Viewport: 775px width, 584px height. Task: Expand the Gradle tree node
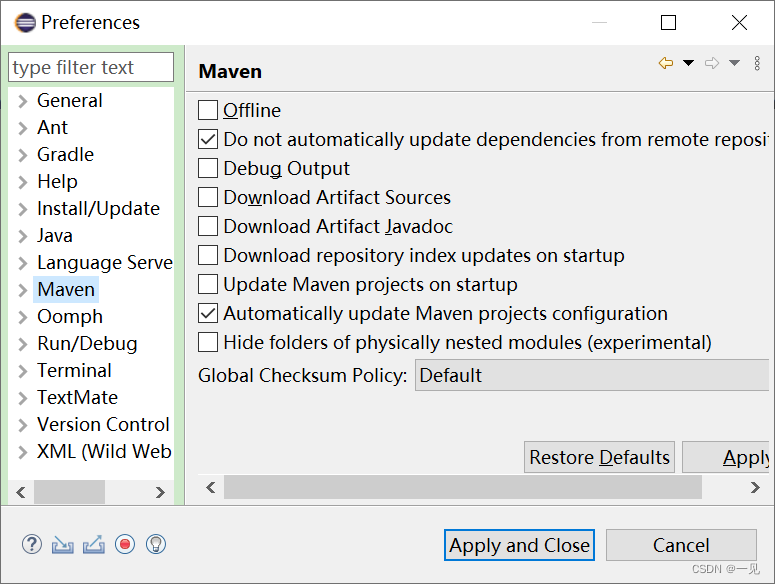(x=23, y=155)
